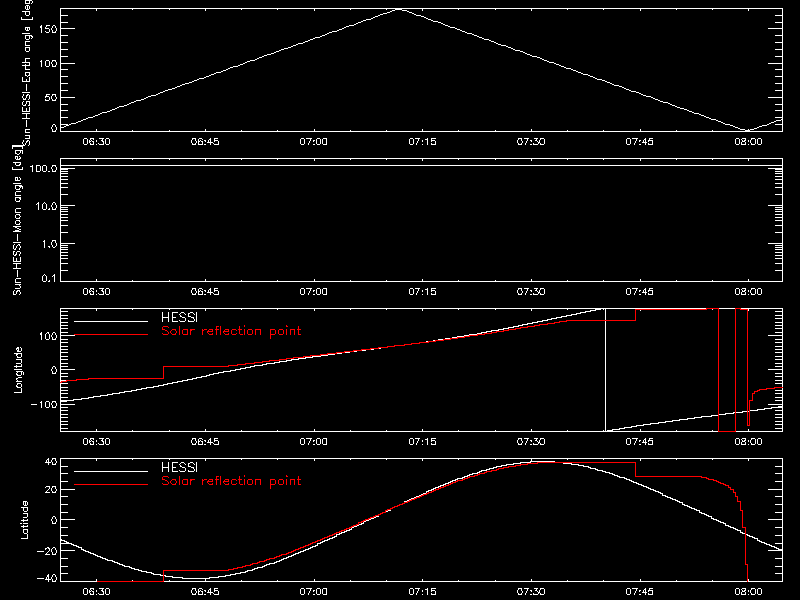Click 07:45 tick under the Earth angle plot
The height and width of the screenshot is (600, 800).
coord(639,141)
